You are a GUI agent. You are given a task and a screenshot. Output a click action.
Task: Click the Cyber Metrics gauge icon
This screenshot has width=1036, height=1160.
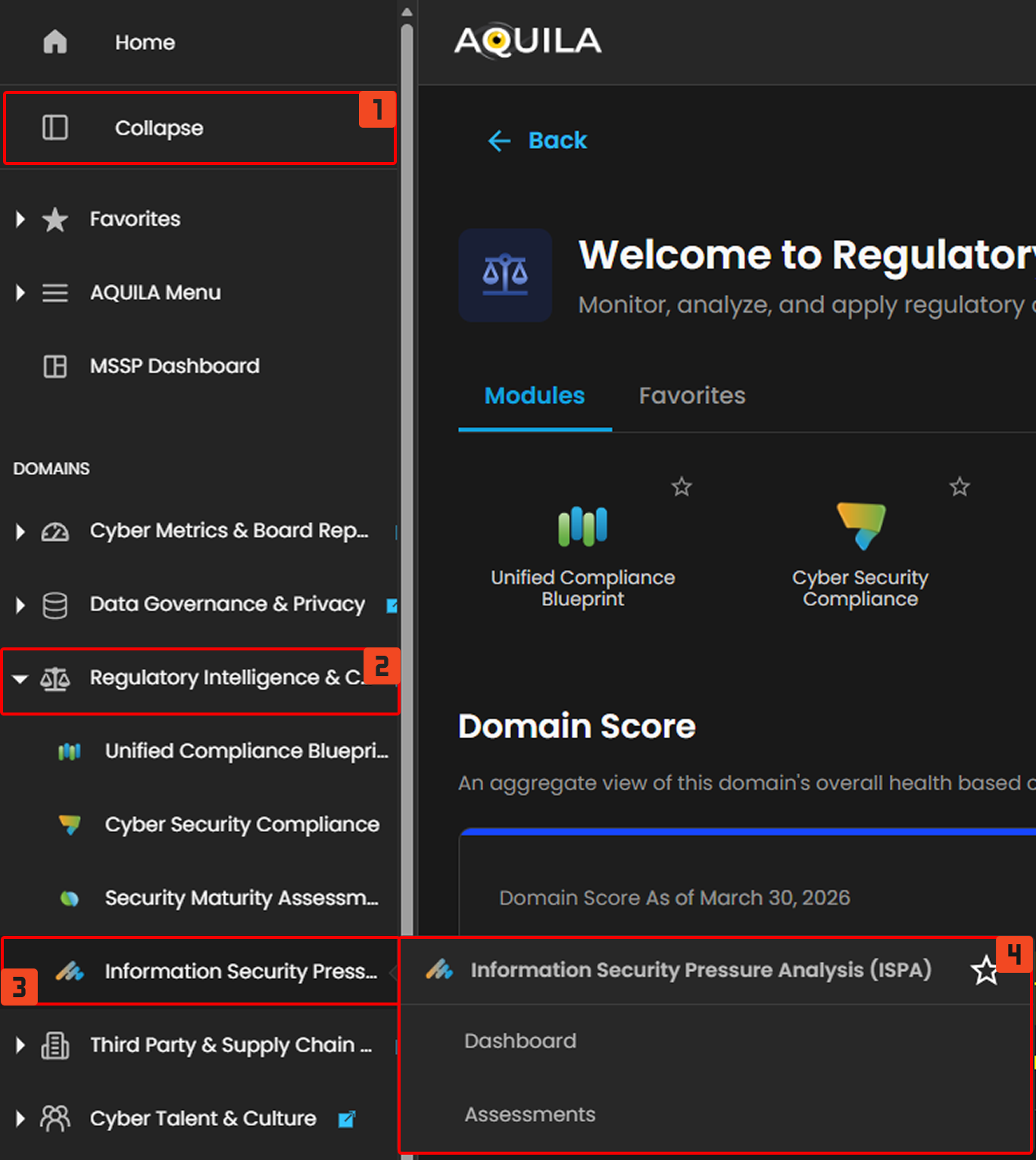(55, 532)
